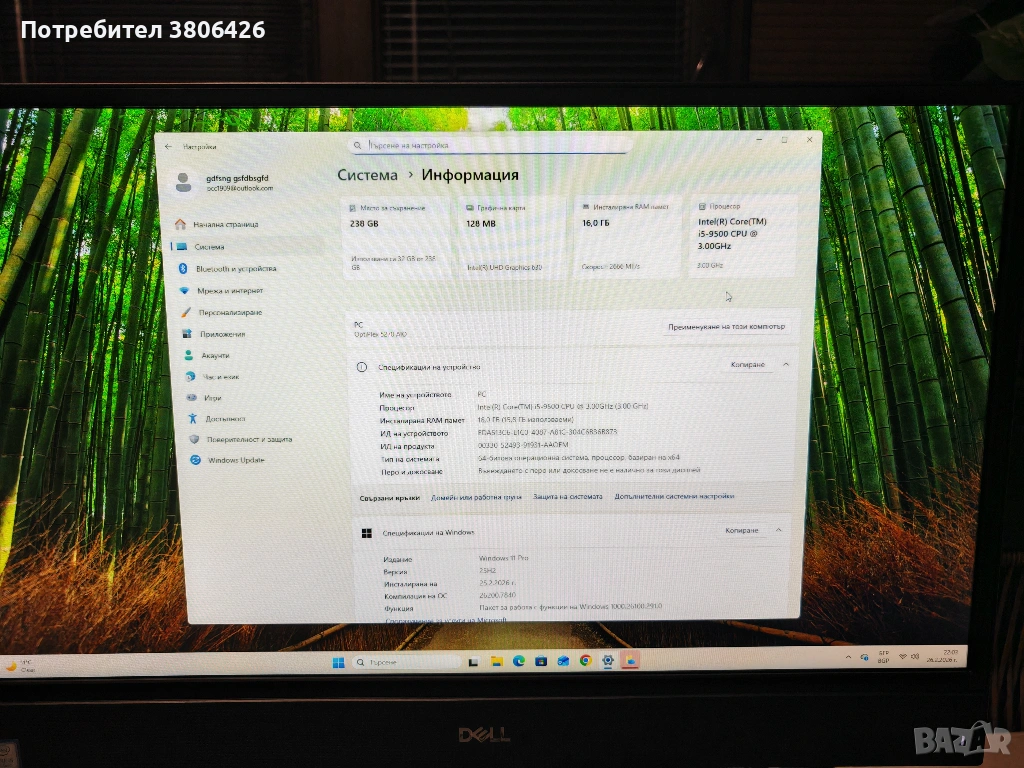Image resolution: width=1024 pixels, height=768 pixels.
Task: Click the back arrow in Settings
Action: 168,147
